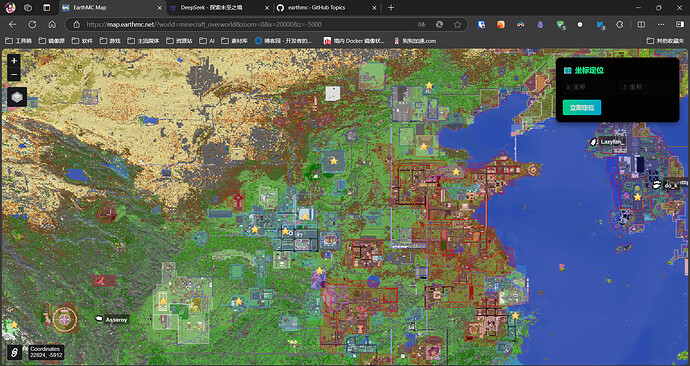Open browser settings ellipsis menu
This screenshot has height=366, width=690.
click(661, 25)
